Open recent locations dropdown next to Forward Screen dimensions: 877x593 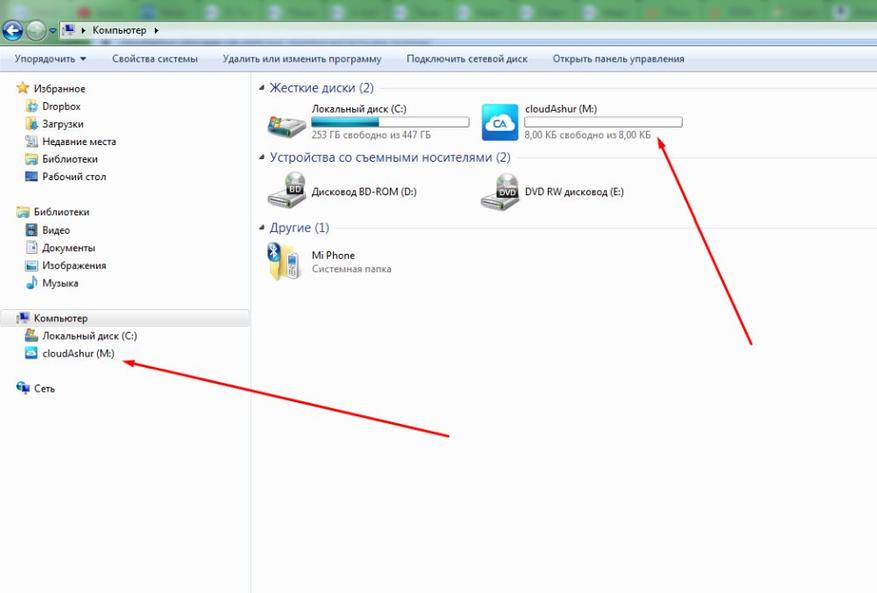tap(53, 31)
